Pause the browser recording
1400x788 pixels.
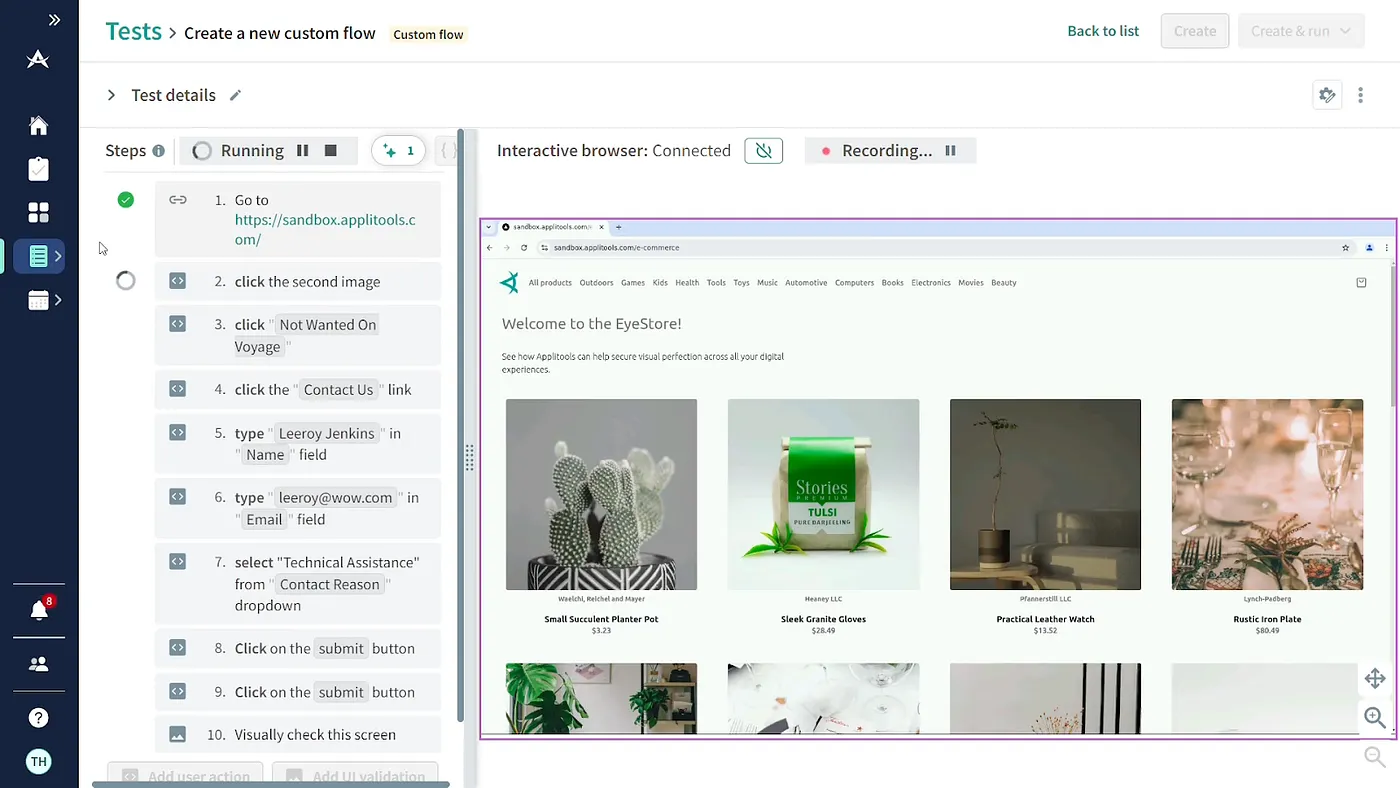(951, 151)
